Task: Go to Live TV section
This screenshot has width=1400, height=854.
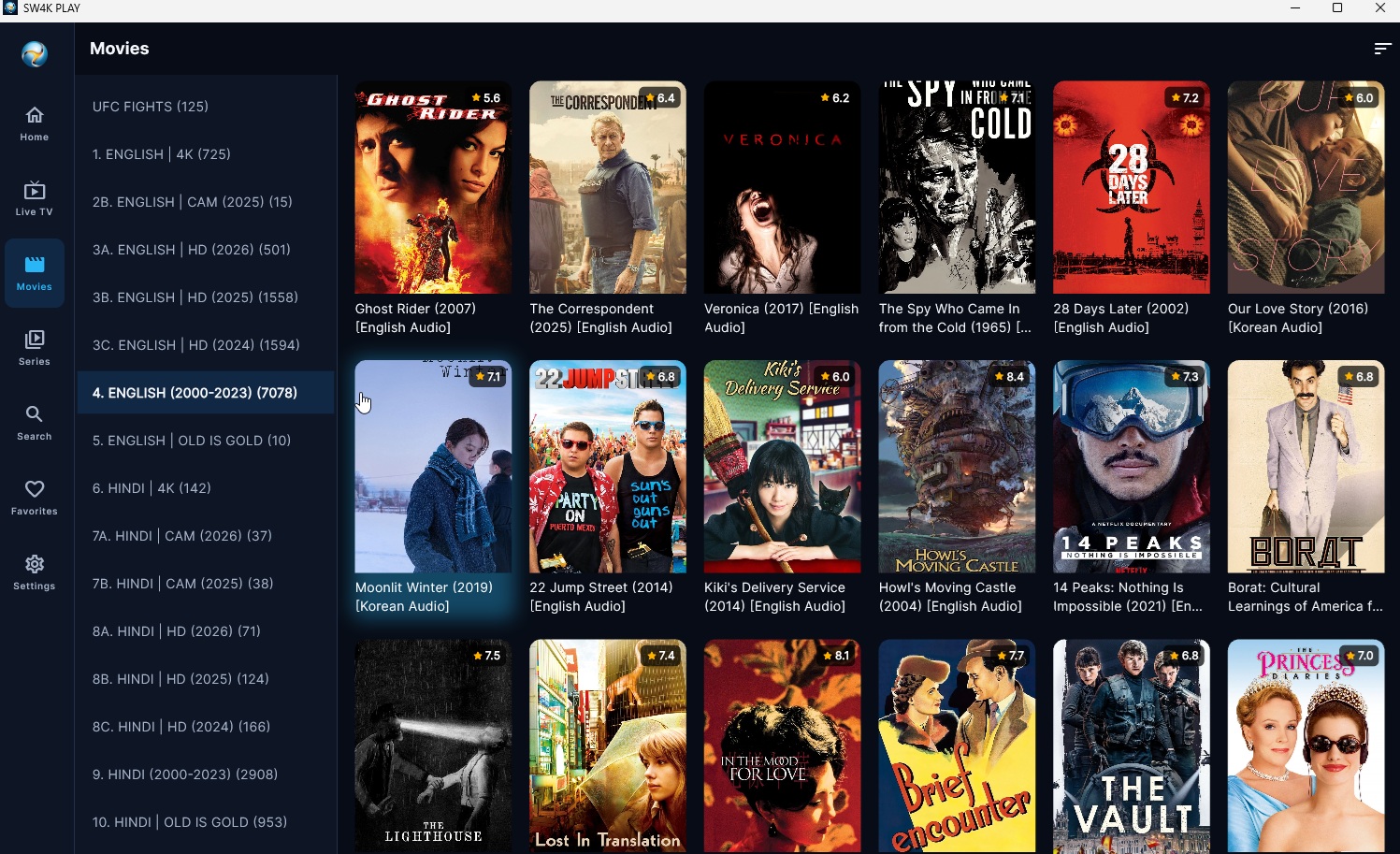Action: click(x=35, y=198)
